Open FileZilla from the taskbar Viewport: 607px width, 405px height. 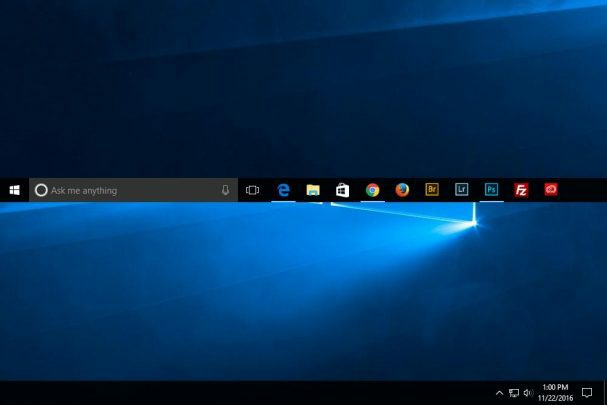[x=521, y=190]
